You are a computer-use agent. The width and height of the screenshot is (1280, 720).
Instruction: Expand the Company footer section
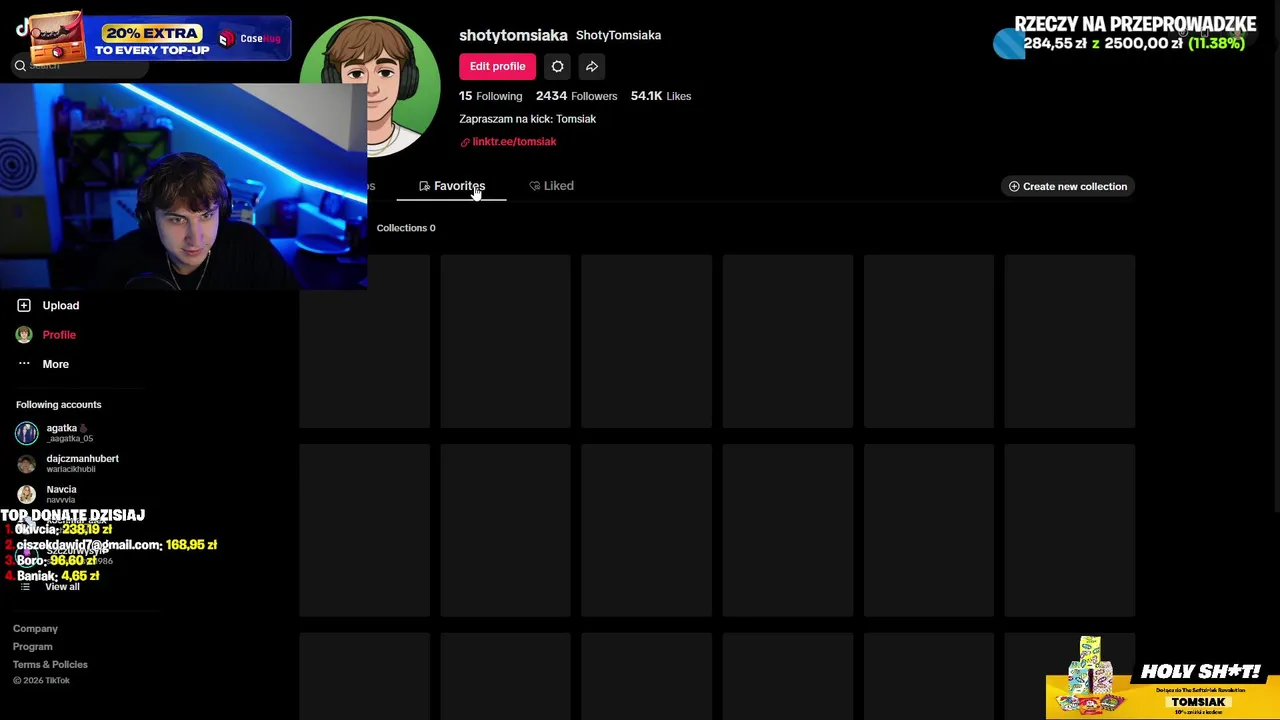coord(35,629)
